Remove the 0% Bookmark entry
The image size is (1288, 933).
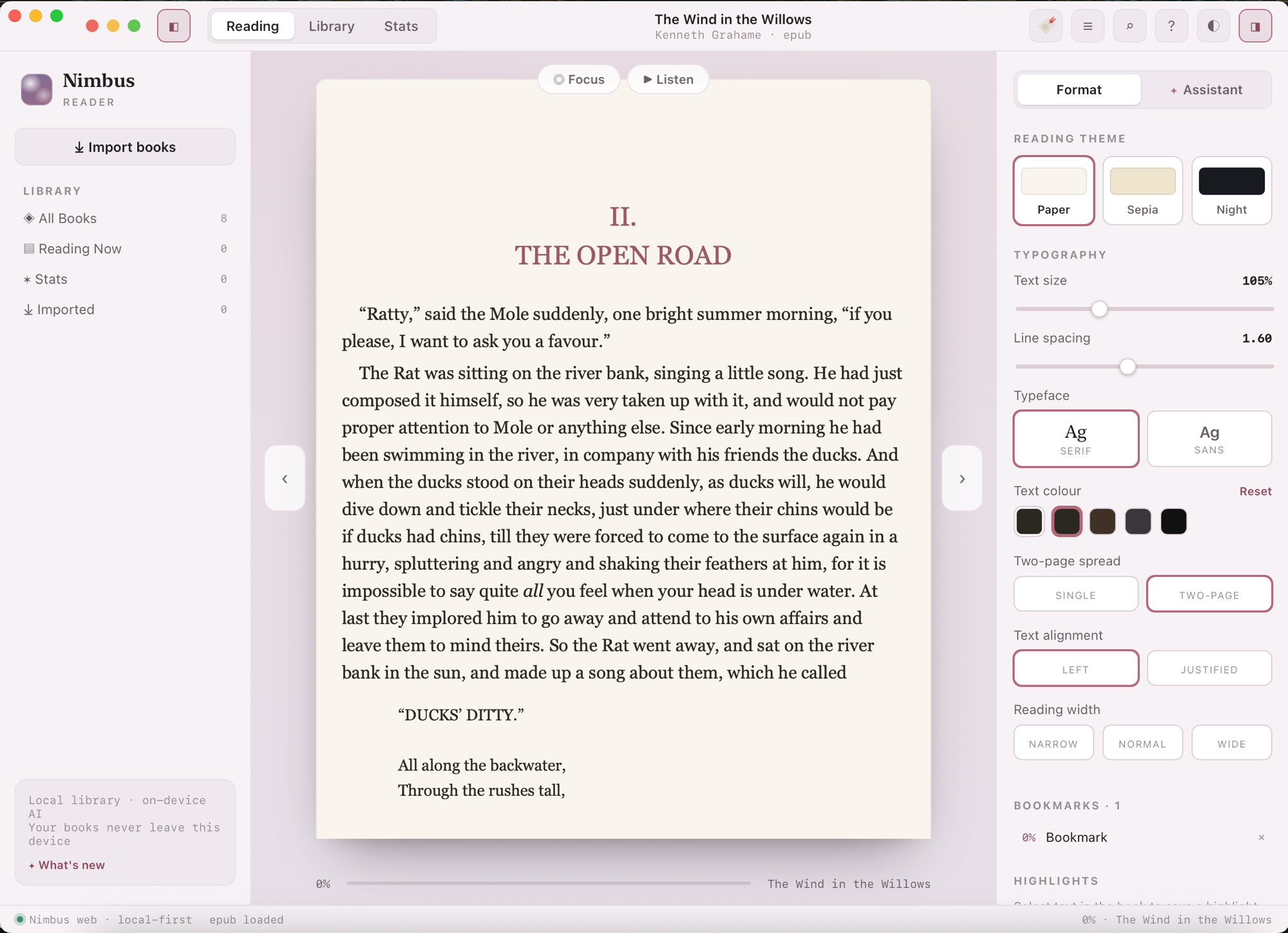click(x=1261, y=838)
